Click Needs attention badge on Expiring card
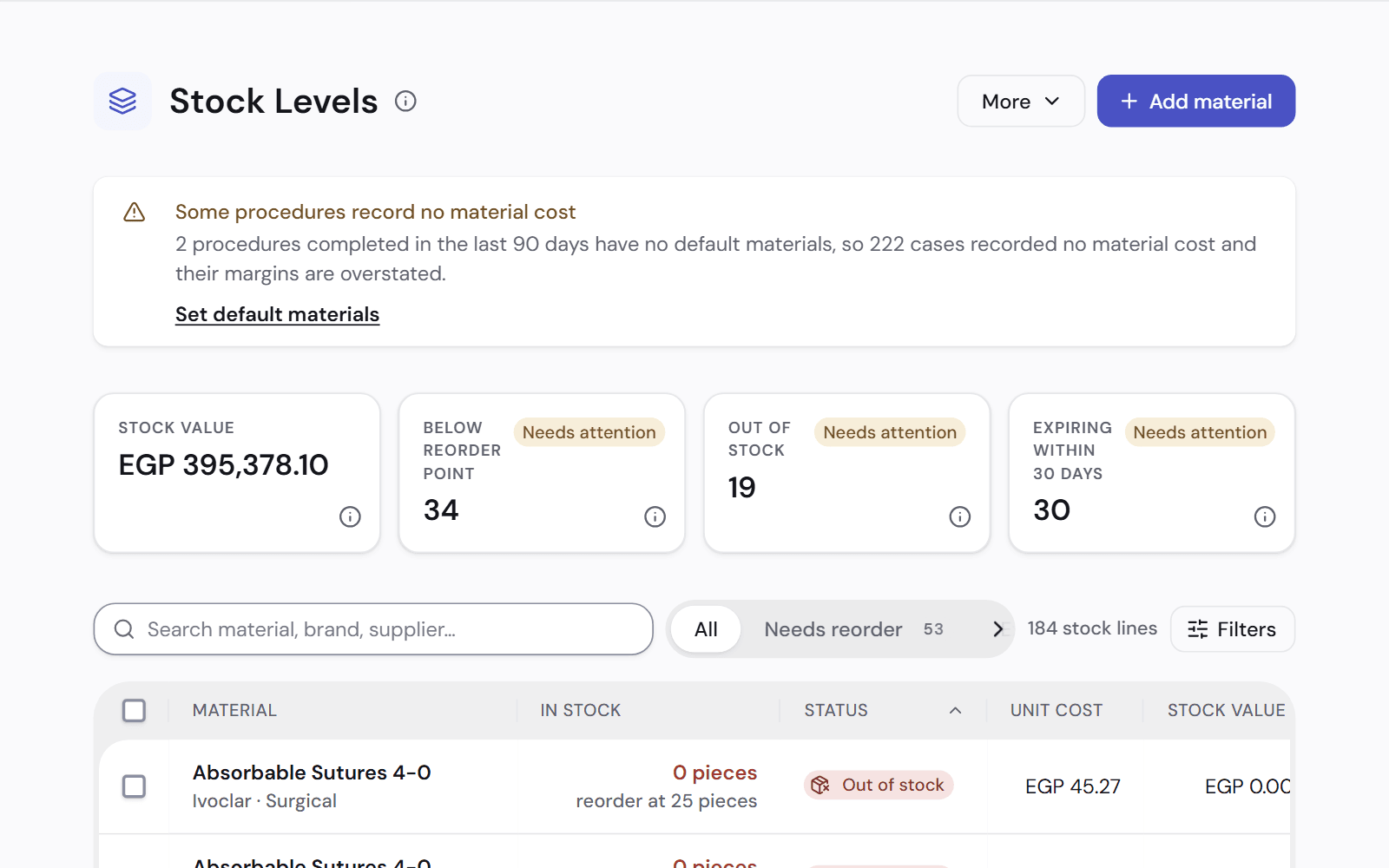1389x868 pixels. 1200,432
